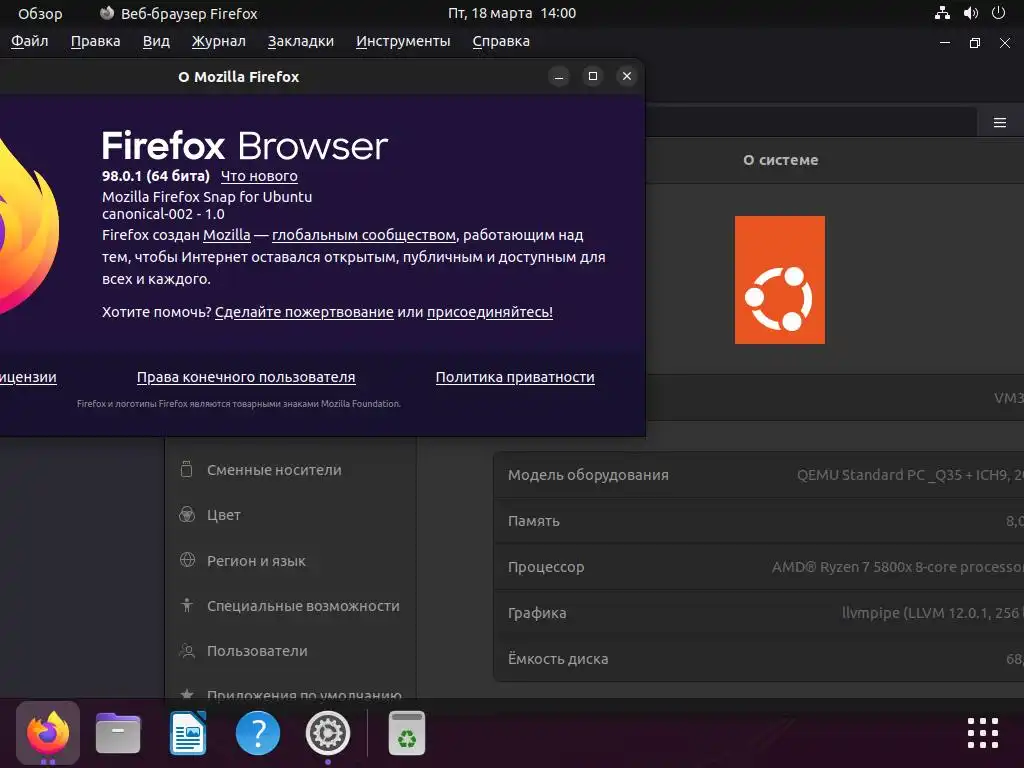Click Сделайте пожертвование link
1024x768 pixels.
click(304, 312)
